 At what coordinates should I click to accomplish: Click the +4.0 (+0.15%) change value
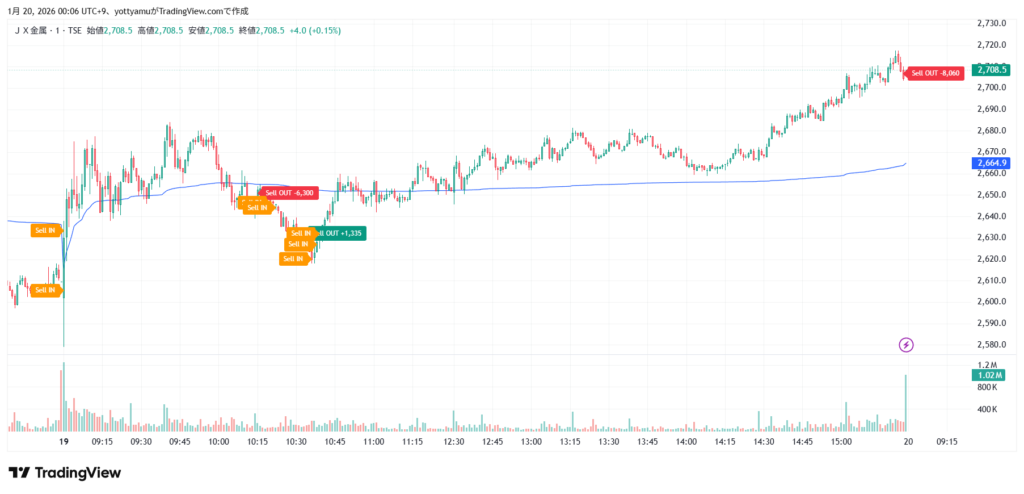(x=315, y=31)
